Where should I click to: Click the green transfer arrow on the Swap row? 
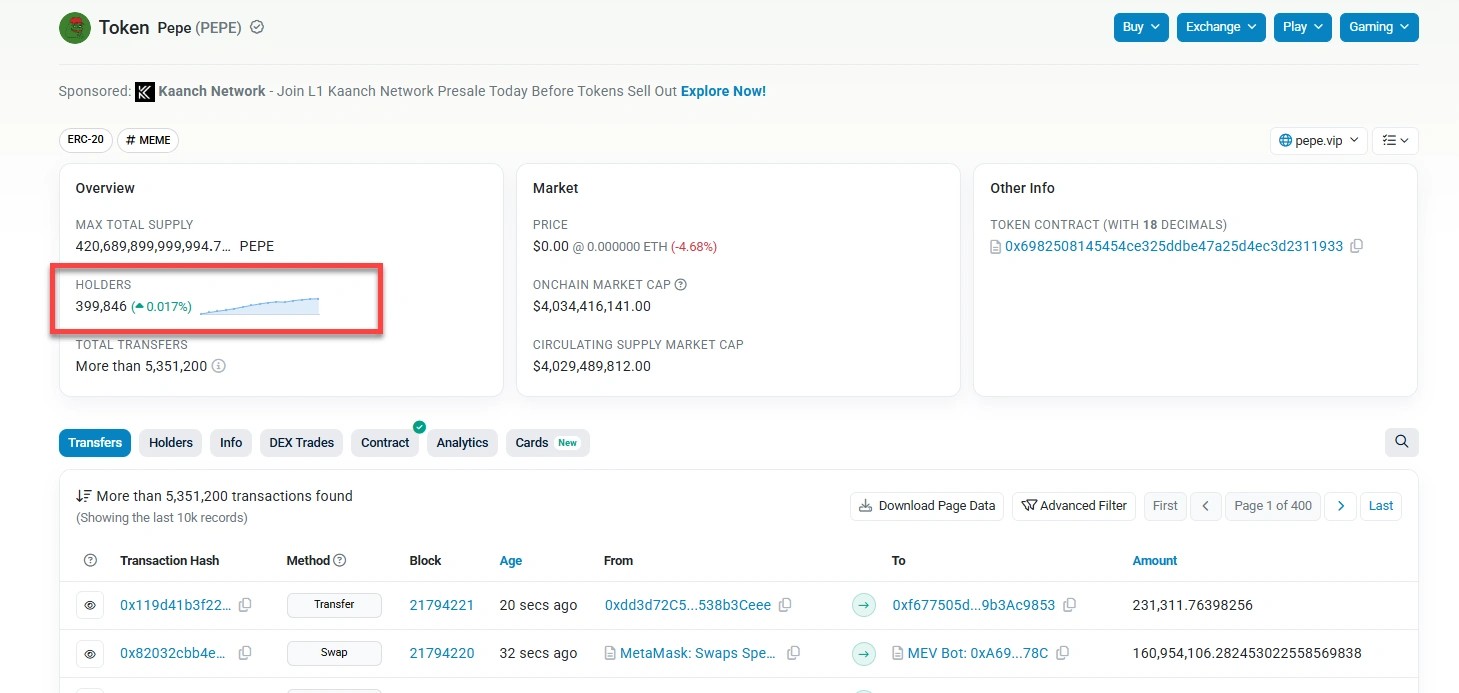click(863, 653)
